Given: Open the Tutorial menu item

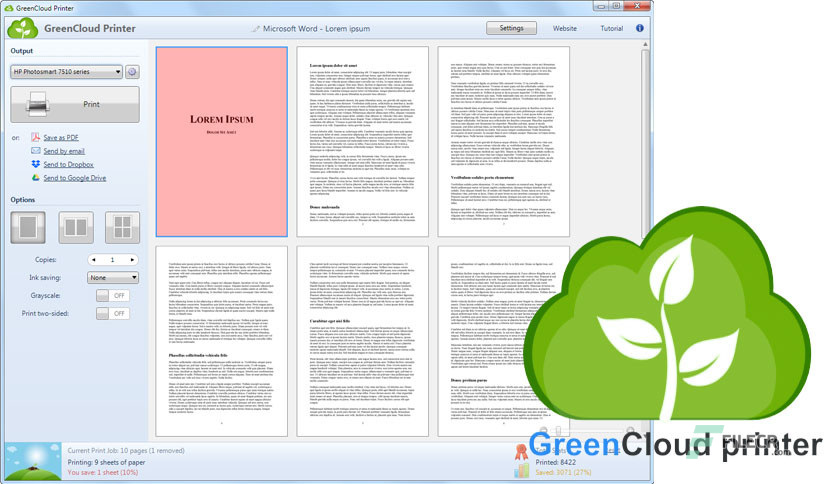Looking at the screenshot, I should point(612,29).
